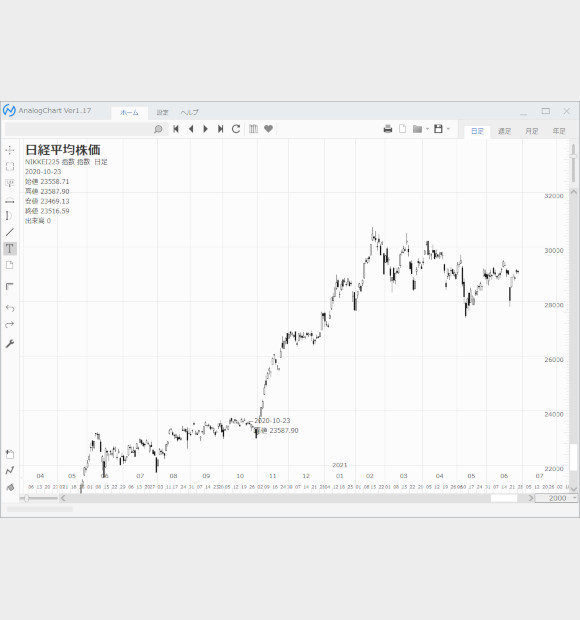580x620 pixels.
Task: Click the zoom slider at bottom left
Action: [x=39, y=498]
